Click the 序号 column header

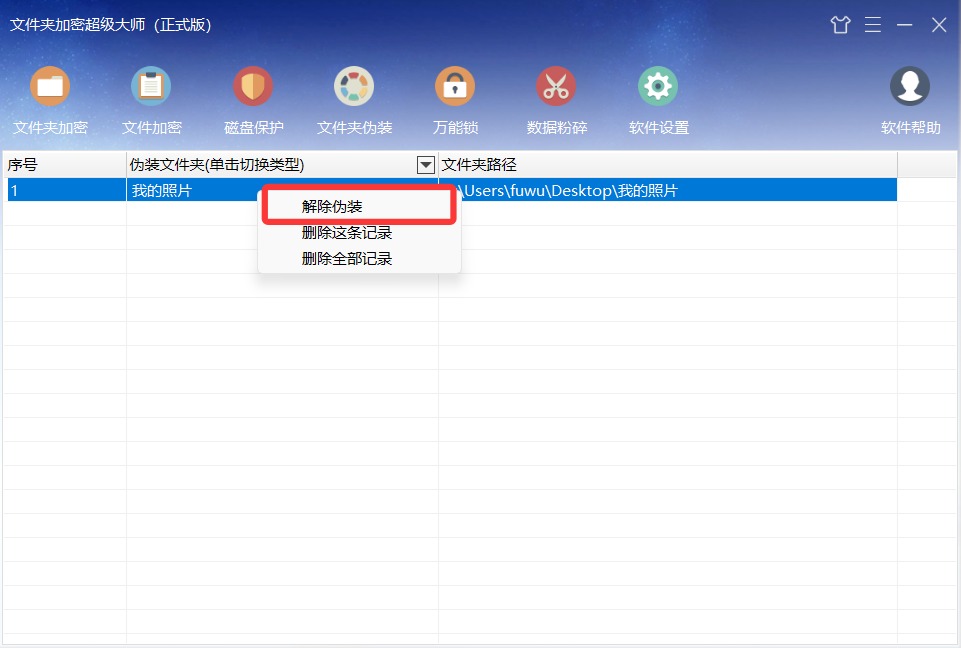65,165
